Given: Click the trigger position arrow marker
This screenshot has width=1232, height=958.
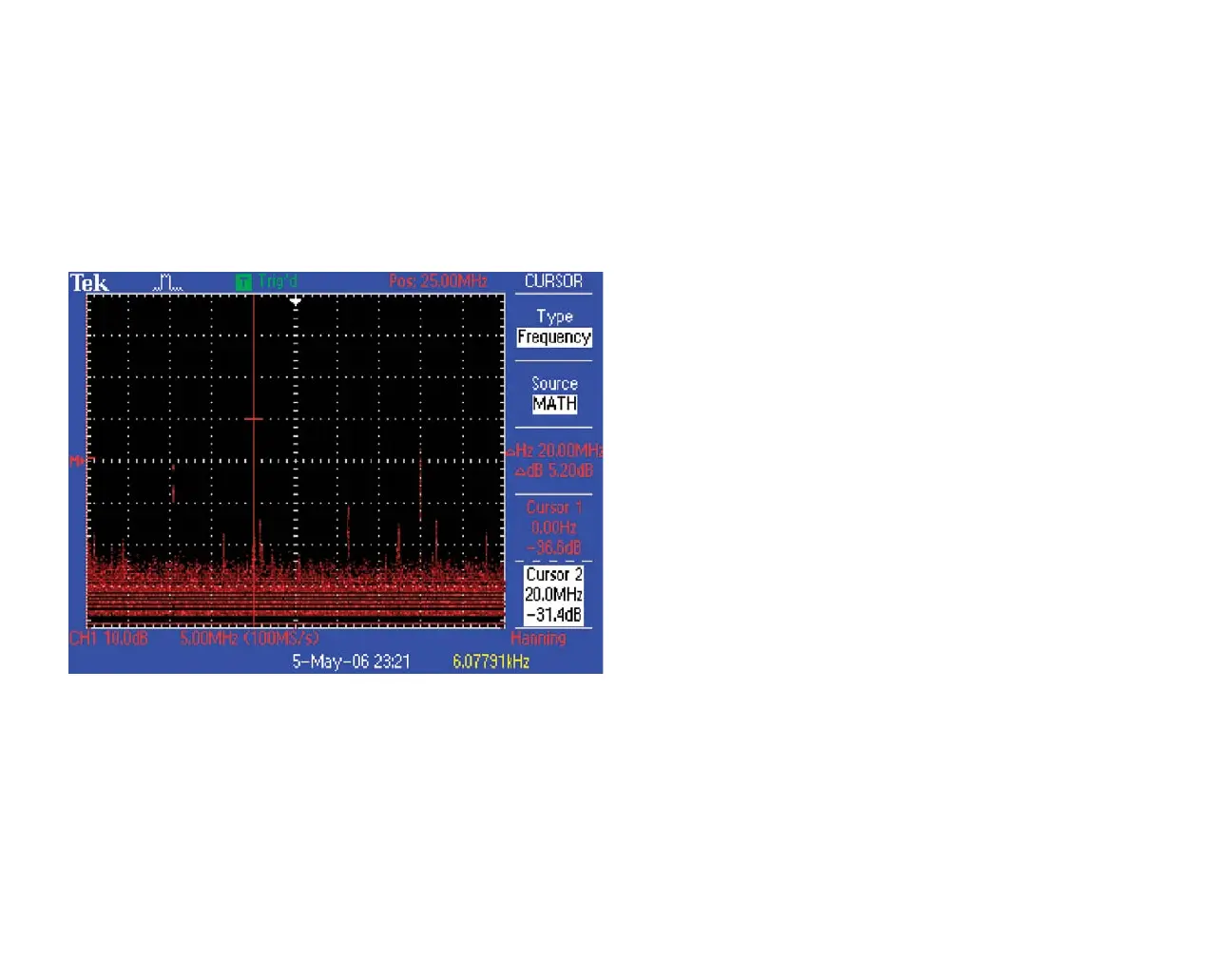Looking at the screenshot, I should pos(296,301).
